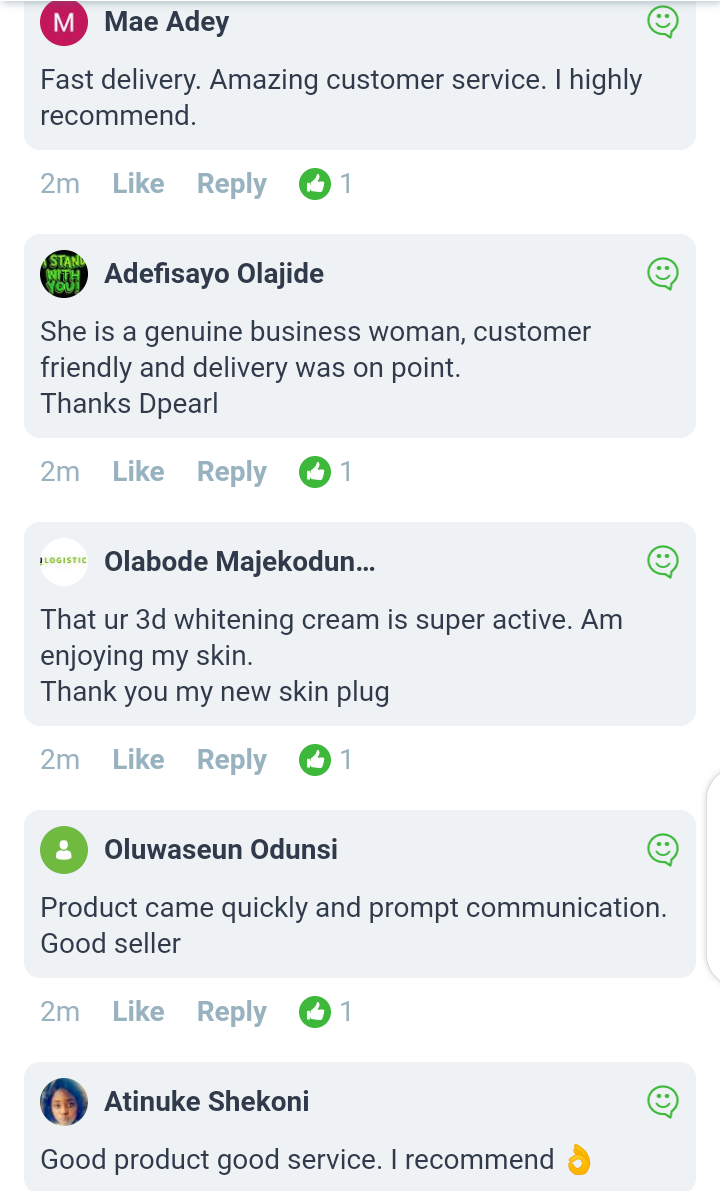This screenshot has width=720, height=1191.
Task: Click smiley icon on Olabode Majekodun's comment
Action: coord(663,561)
